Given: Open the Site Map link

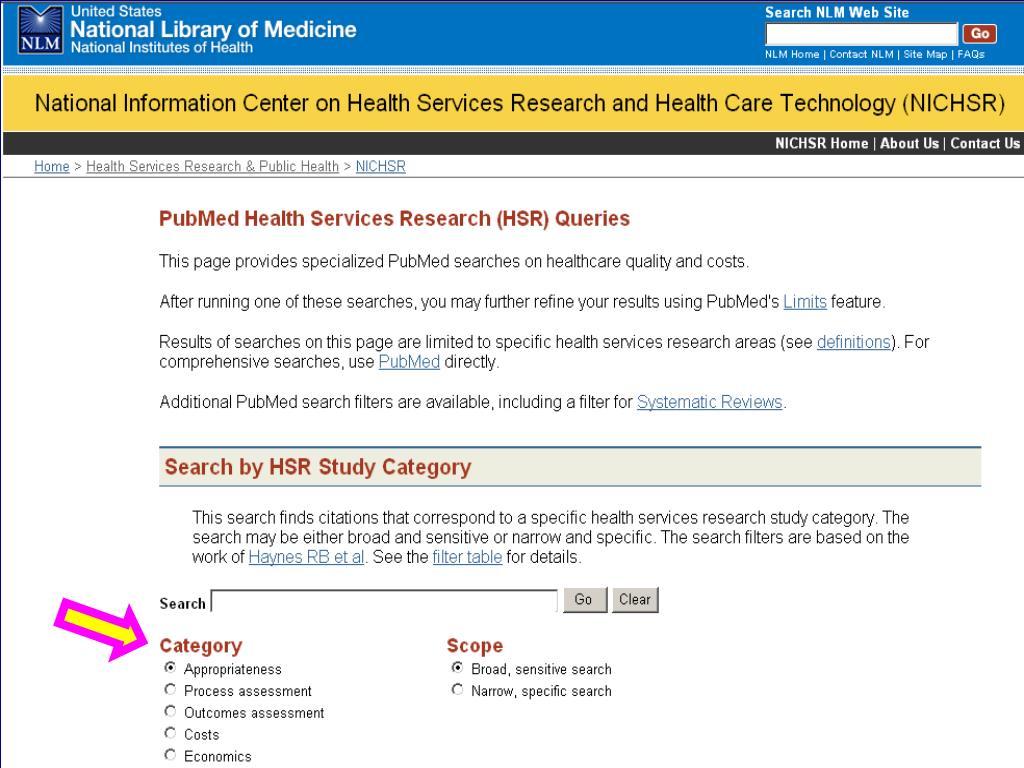Looking at the screenshot, I should click(x=925, y=54).
